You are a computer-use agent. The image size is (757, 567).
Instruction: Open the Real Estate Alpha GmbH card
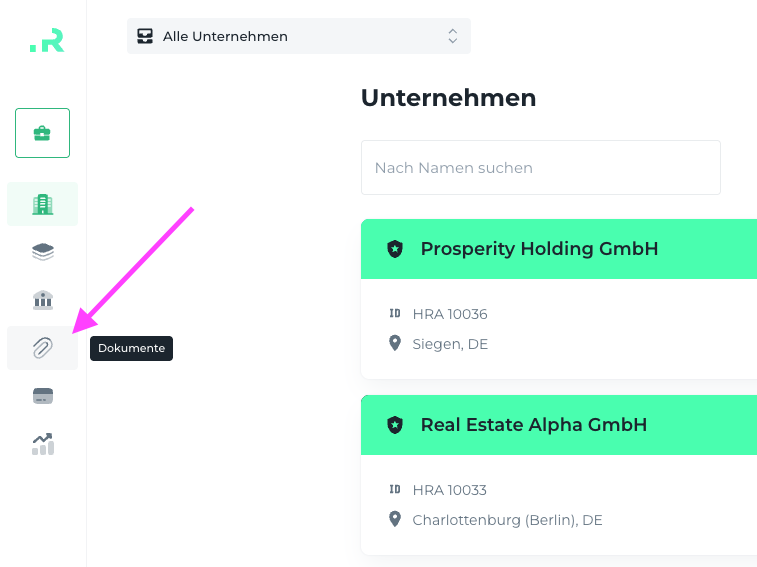[533, 425]
